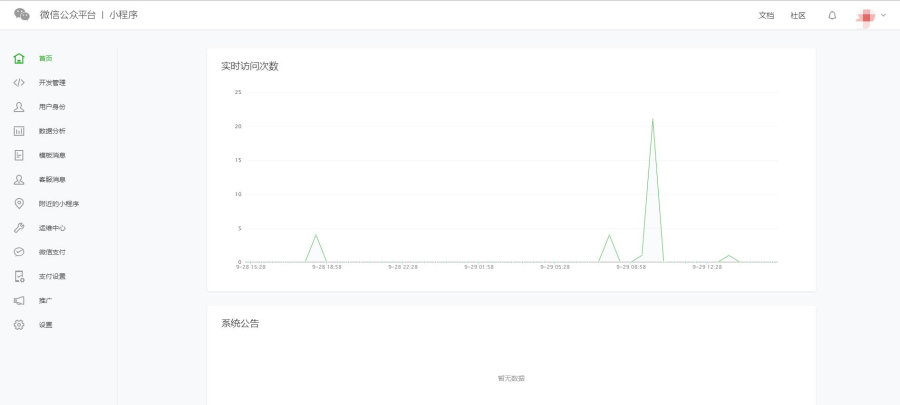The height and width of the screenshot is (405, 900).
Task: Open 开发管理 via its code icon
Action: tap(19, 82)
